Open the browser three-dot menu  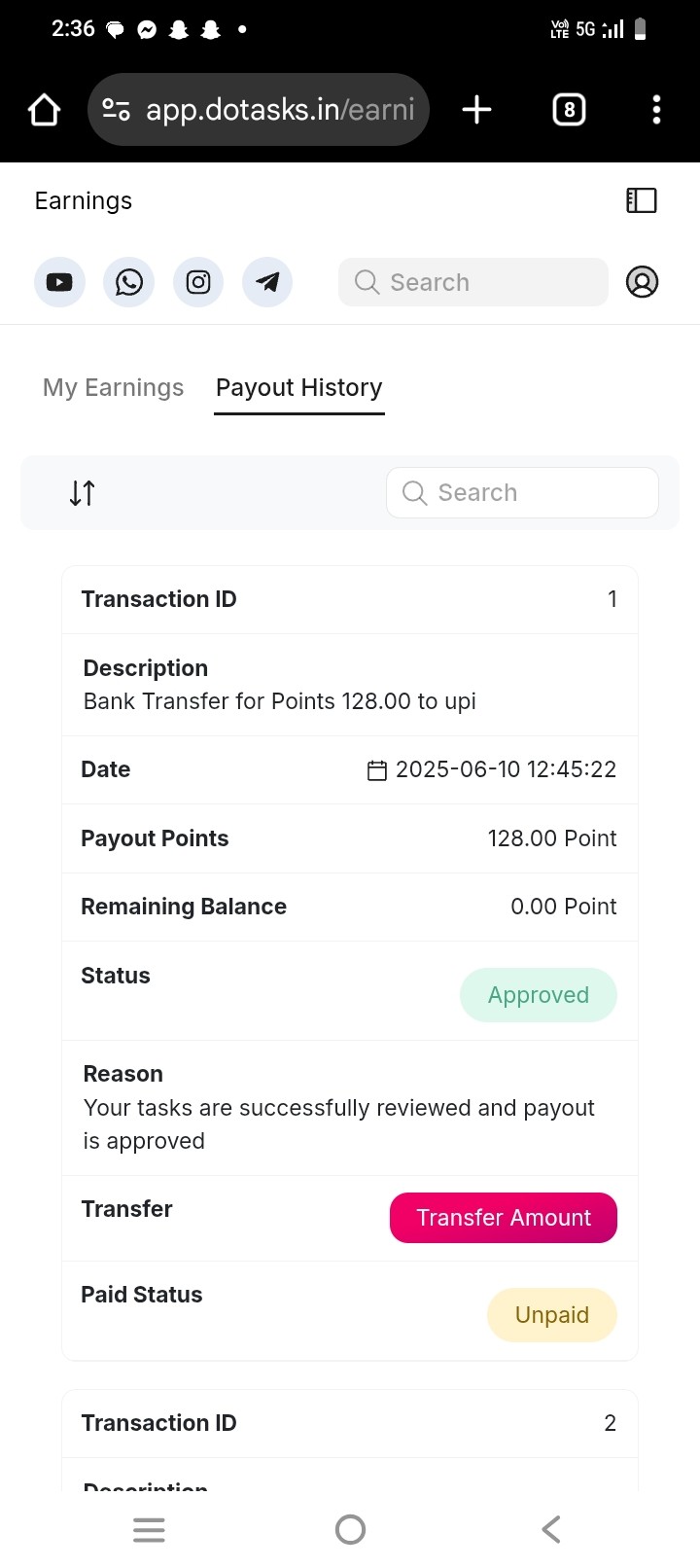pyautogui.click(x=656, y=110)
